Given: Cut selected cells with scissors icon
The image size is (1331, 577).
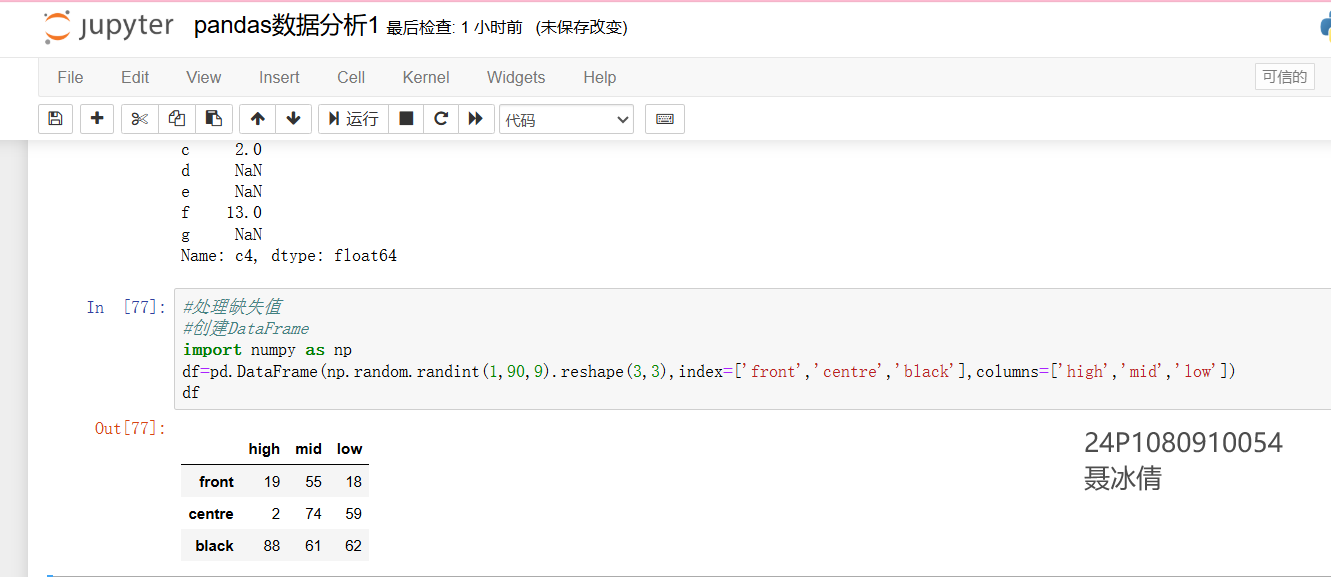Looking at the screenshot, I should [140, 119].
